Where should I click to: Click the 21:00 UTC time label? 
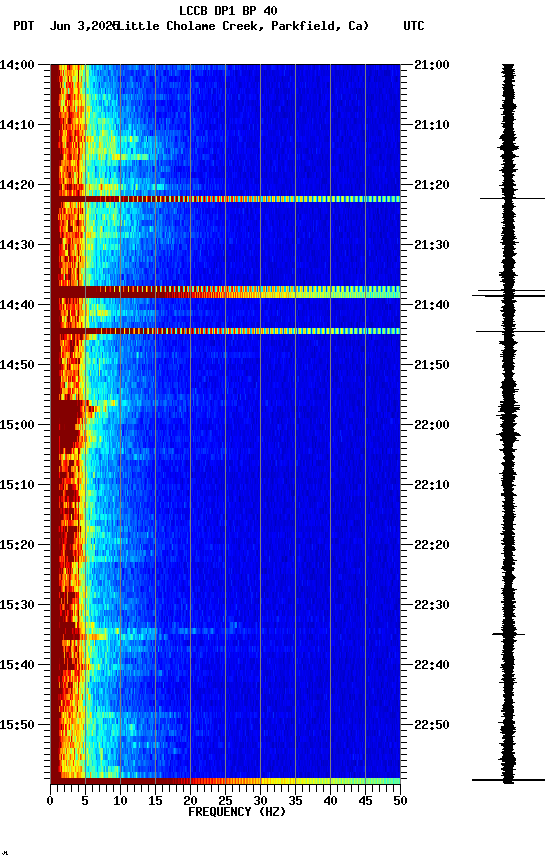[432, 65]
